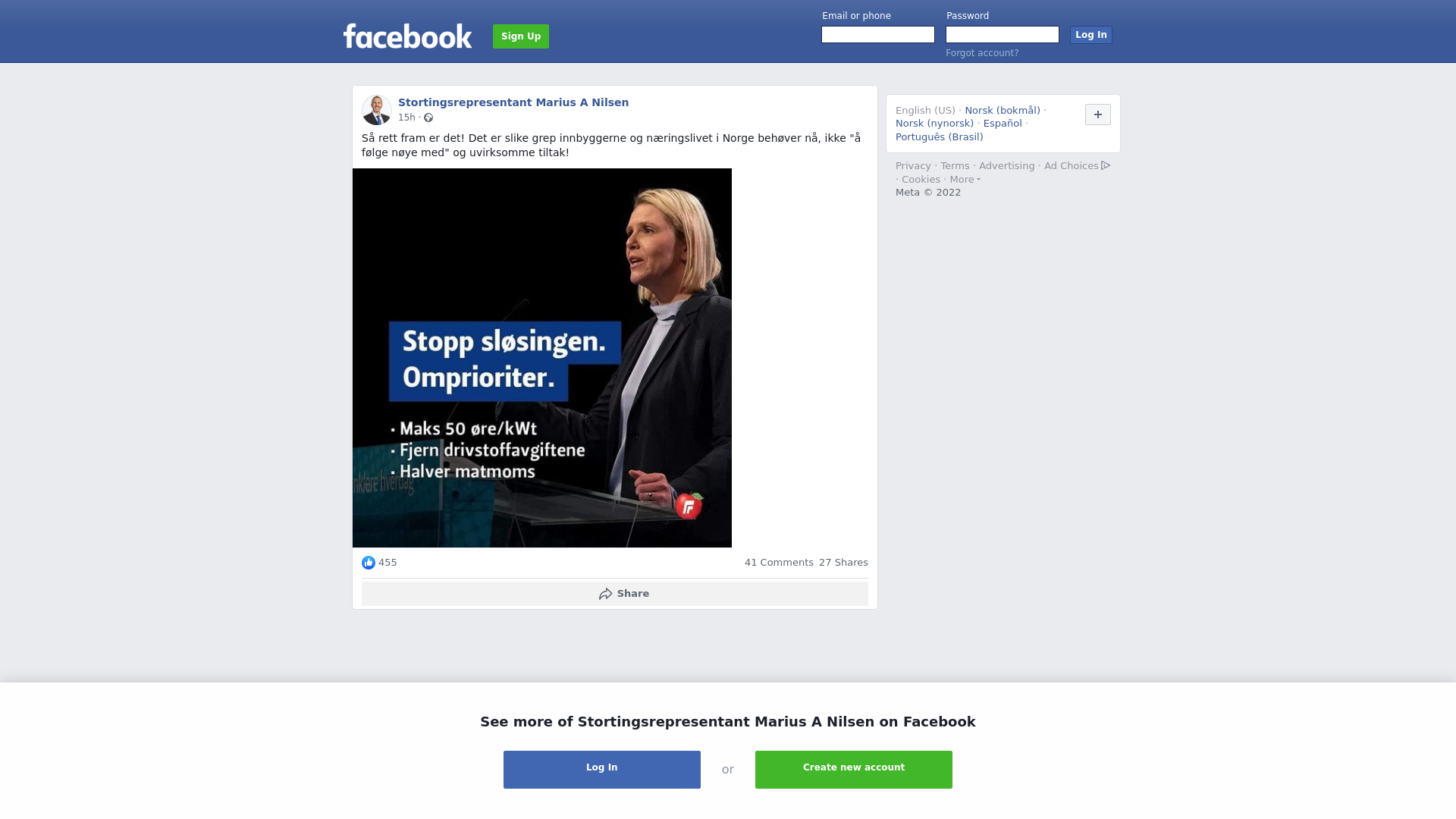Viewport: 1456px width, 819px height.
Task: Focus the Email or phone field
Action: 878,35
